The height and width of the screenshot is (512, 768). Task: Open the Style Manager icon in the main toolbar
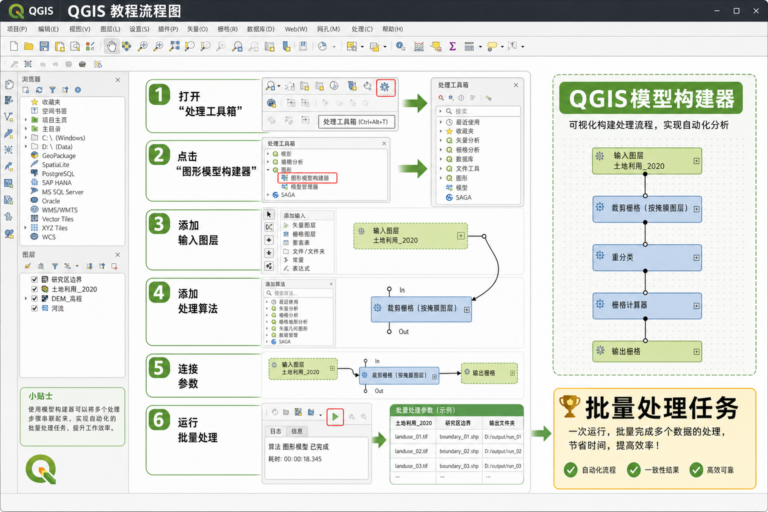[90, 46]
